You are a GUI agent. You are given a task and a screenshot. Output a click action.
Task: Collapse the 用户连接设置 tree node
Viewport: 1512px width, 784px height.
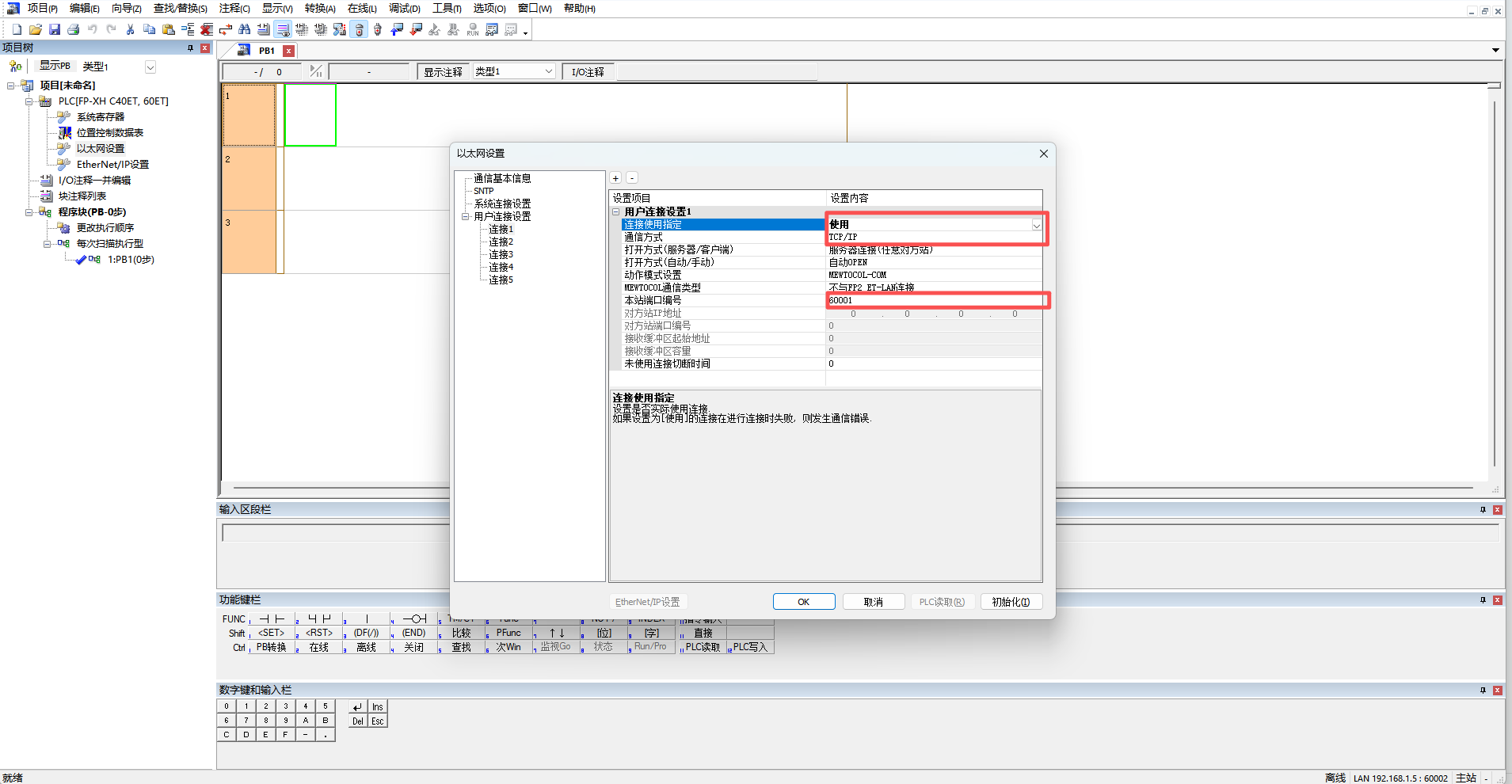click(x=466, y=216)
